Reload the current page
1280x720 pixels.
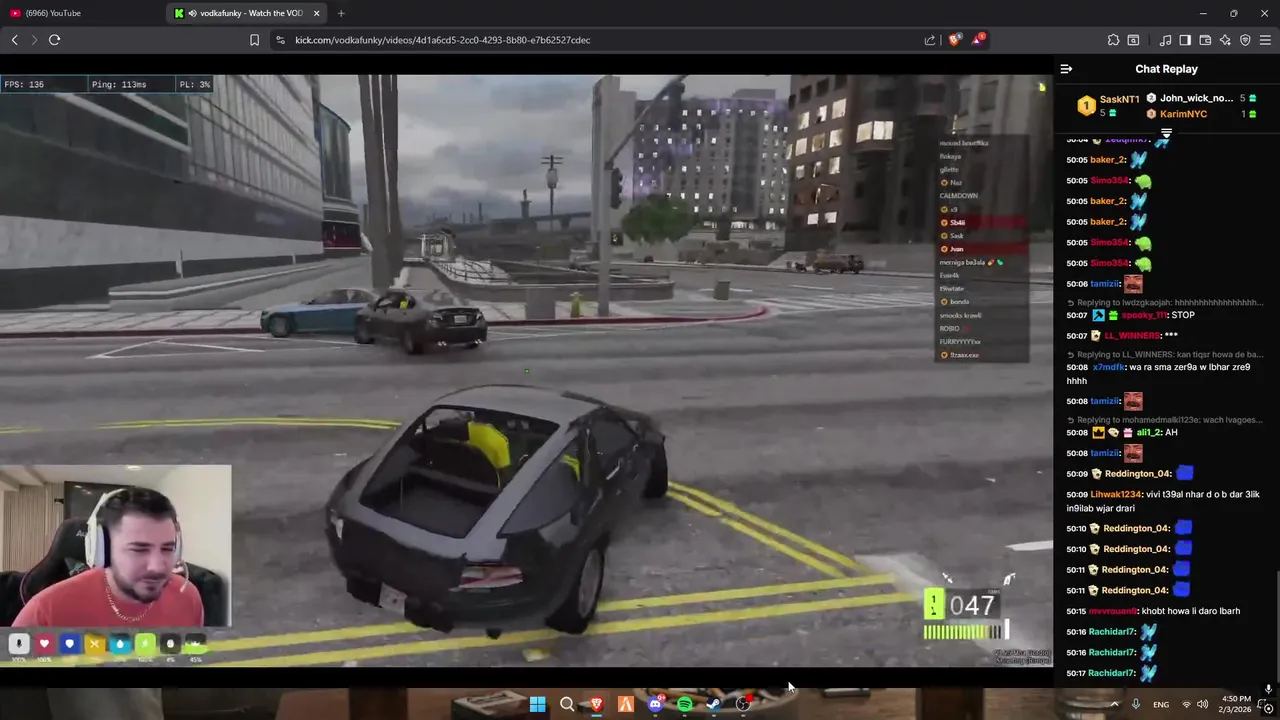tap(54, 40)
